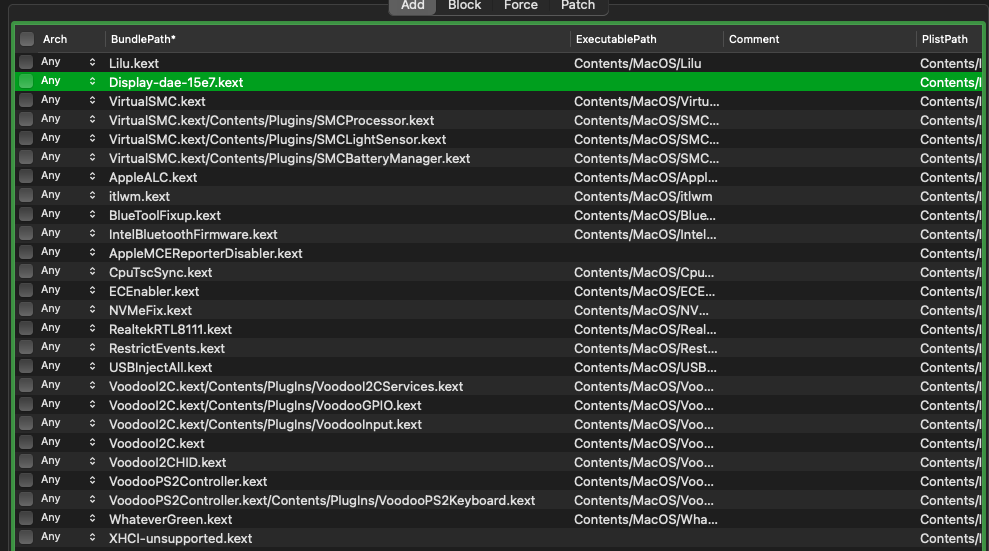
Task: Select the VoodooPS2Keyboard.kext plugin row
Action: [x=322, y=501]
